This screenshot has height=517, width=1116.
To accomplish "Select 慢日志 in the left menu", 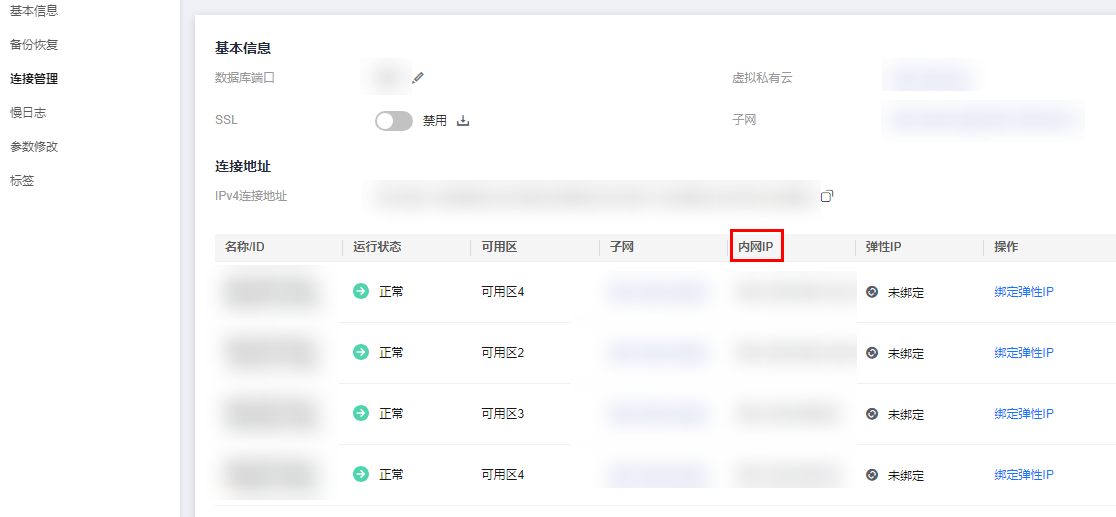I will click(28, 113).
